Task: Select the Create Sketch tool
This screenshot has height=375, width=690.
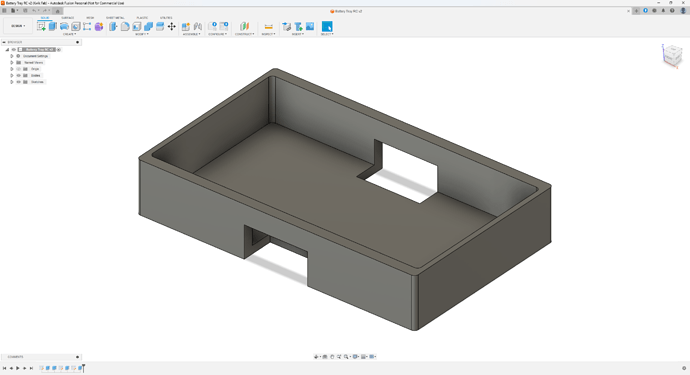Action: click(41, 26)
